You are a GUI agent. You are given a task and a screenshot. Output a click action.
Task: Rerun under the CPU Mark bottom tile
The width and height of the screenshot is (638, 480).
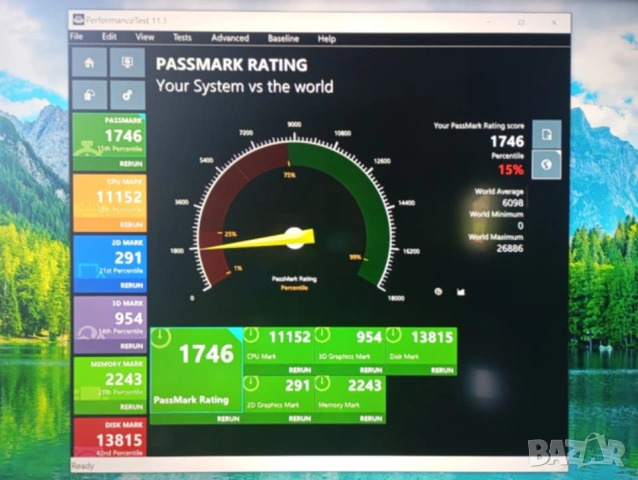coord(299,370)
